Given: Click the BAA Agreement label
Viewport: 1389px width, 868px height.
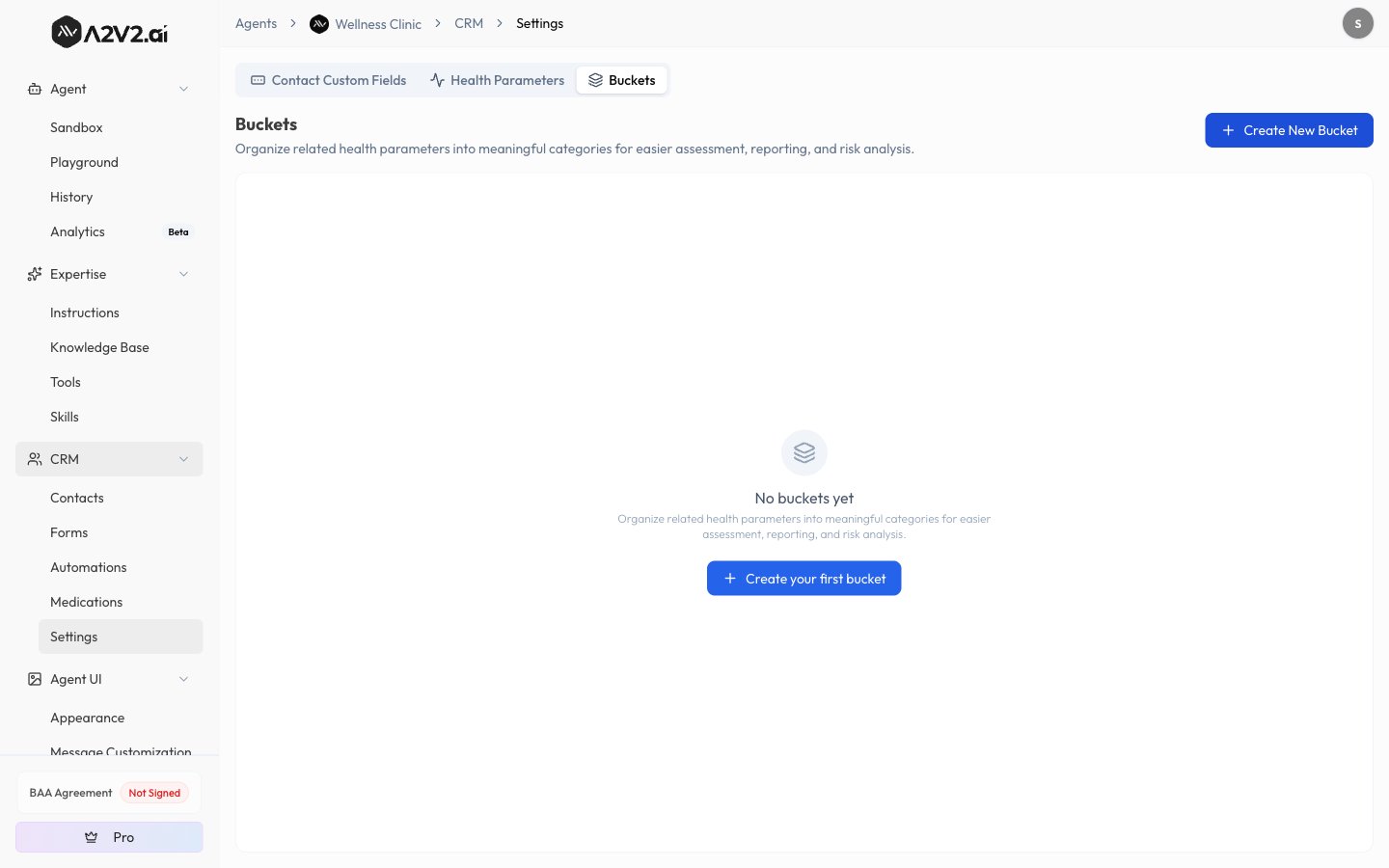Looking at the screenshot, I should coord(70,793).
